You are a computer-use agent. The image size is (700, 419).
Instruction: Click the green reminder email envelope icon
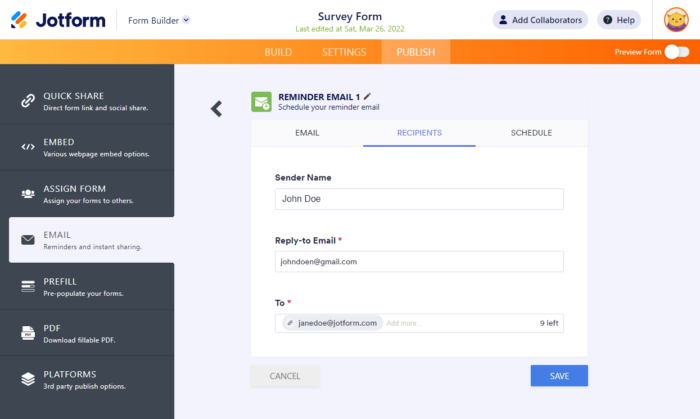[261, 102]
